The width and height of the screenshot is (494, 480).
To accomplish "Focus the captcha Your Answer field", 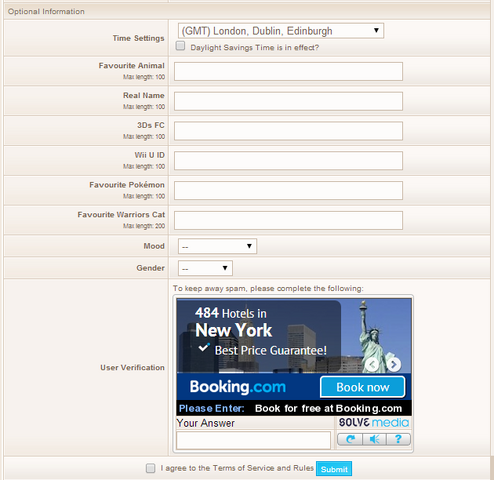I will (x=253, y=440).
